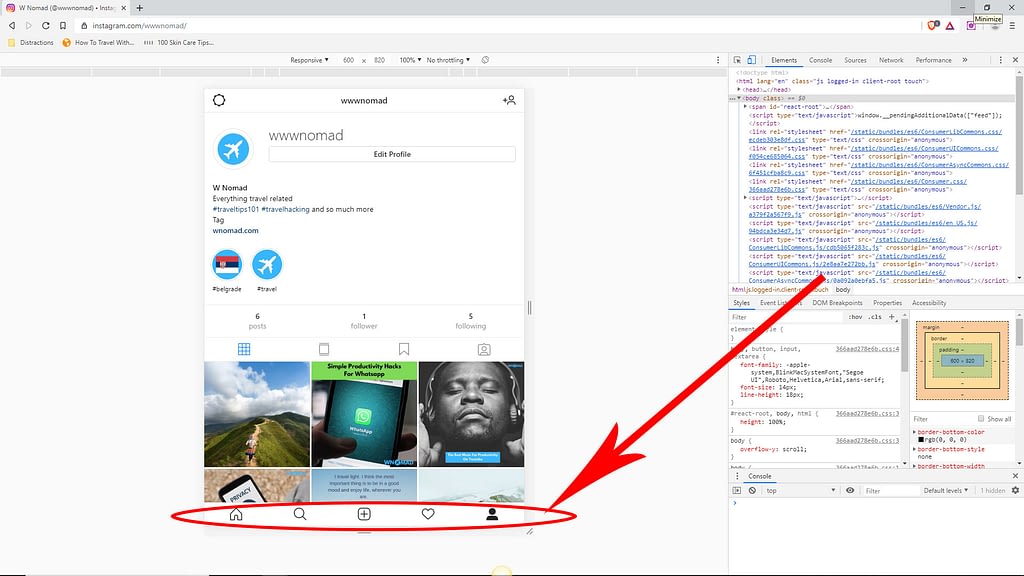This screenshot has height=576, width=1024.
Task: Open the #travelhacking hashtag link
Action: coord(285,210)
